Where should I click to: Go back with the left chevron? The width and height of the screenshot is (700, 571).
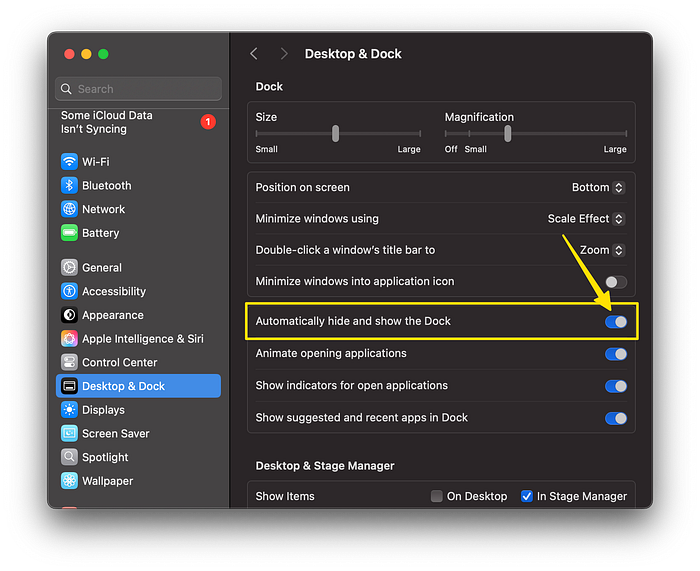pyautogui.click(x=254, y=54)
